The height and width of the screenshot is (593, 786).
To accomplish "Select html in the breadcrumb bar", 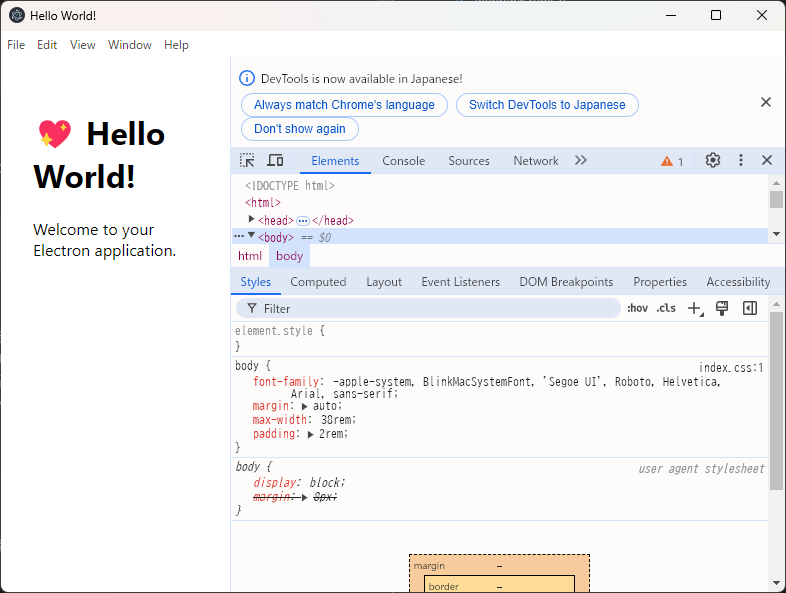I will click(x=250, y=256).
